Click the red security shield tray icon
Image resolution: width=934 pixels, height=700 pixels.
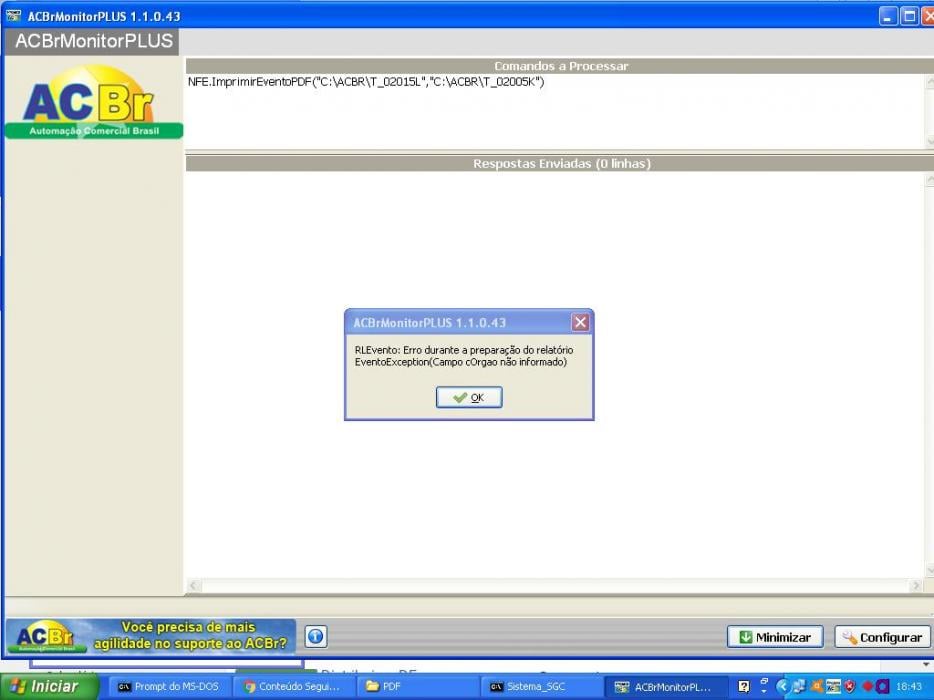(849, 686)
